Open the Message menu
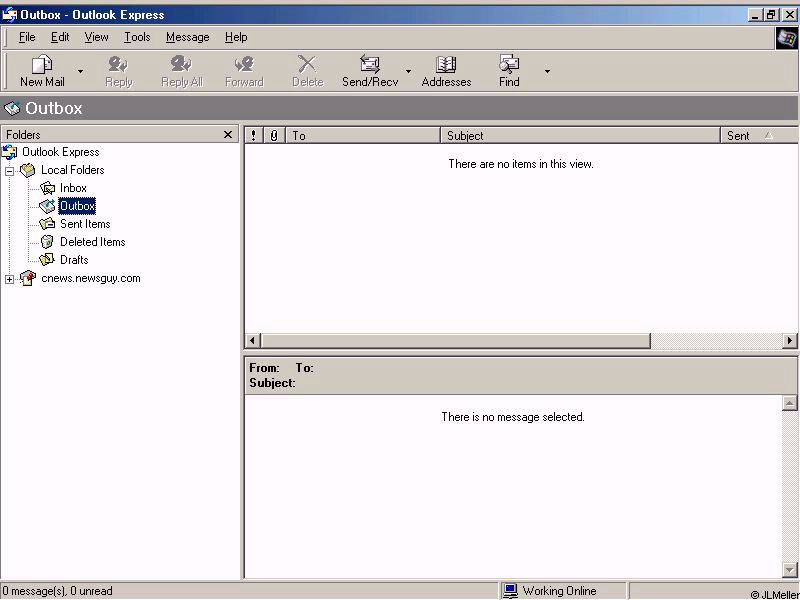The width and height of the screenshot is (800, 600). [x=187, y=37]
